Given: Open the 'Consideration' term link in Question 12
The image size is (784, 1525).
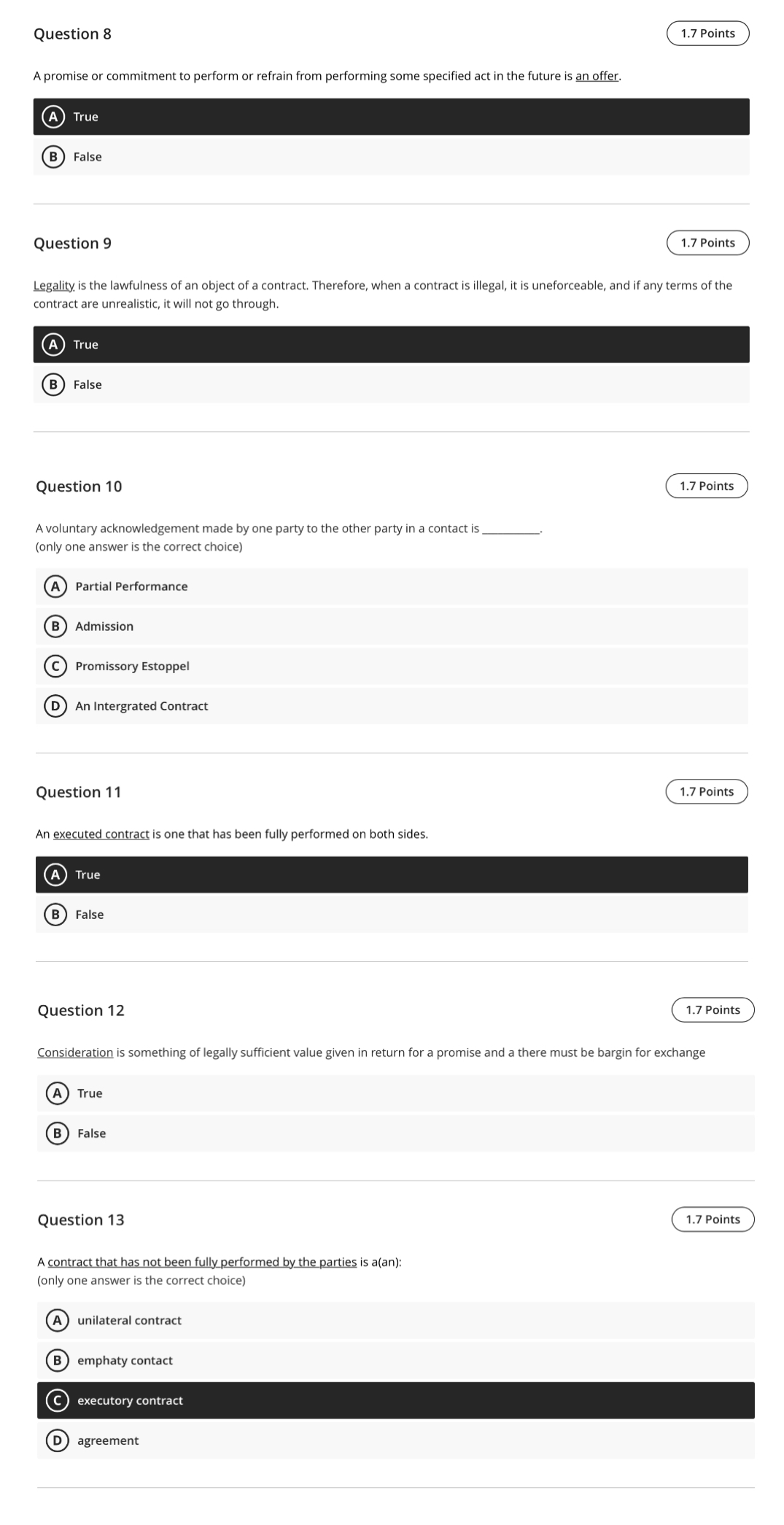Looking at the screenshot, I should (75, 1052).
